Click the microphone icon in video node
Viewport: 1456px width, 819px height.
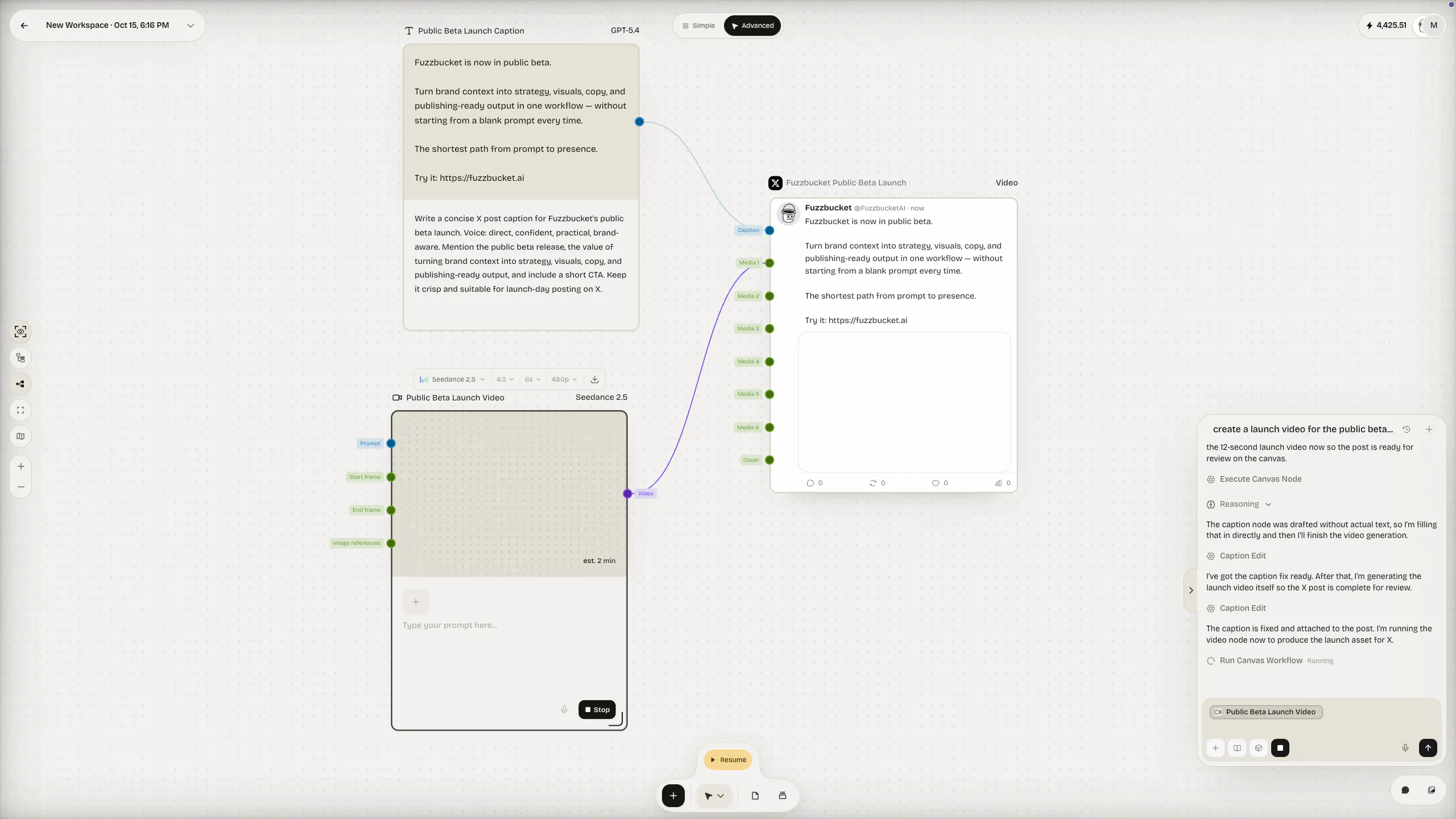(564, 710)
